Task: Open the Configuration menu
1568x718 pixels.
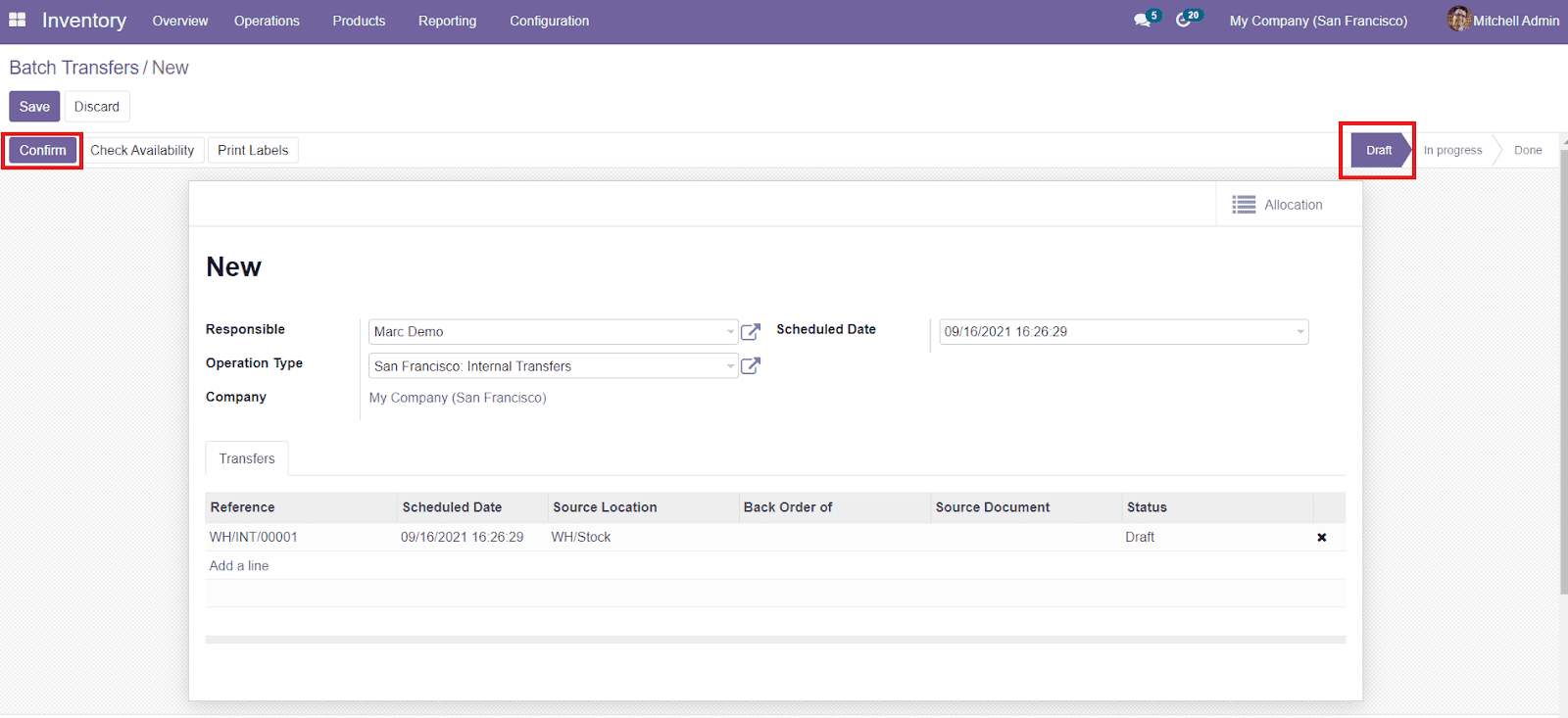Action: (549, 21)
